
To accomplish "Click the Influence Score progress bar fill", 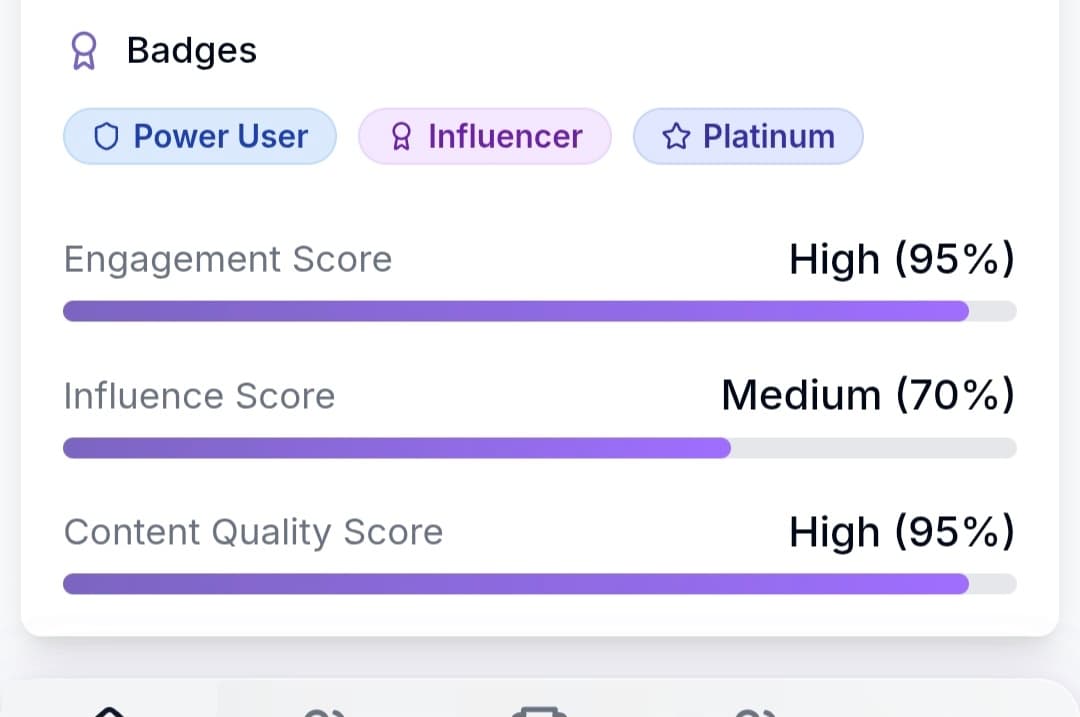I will (396, 448).
